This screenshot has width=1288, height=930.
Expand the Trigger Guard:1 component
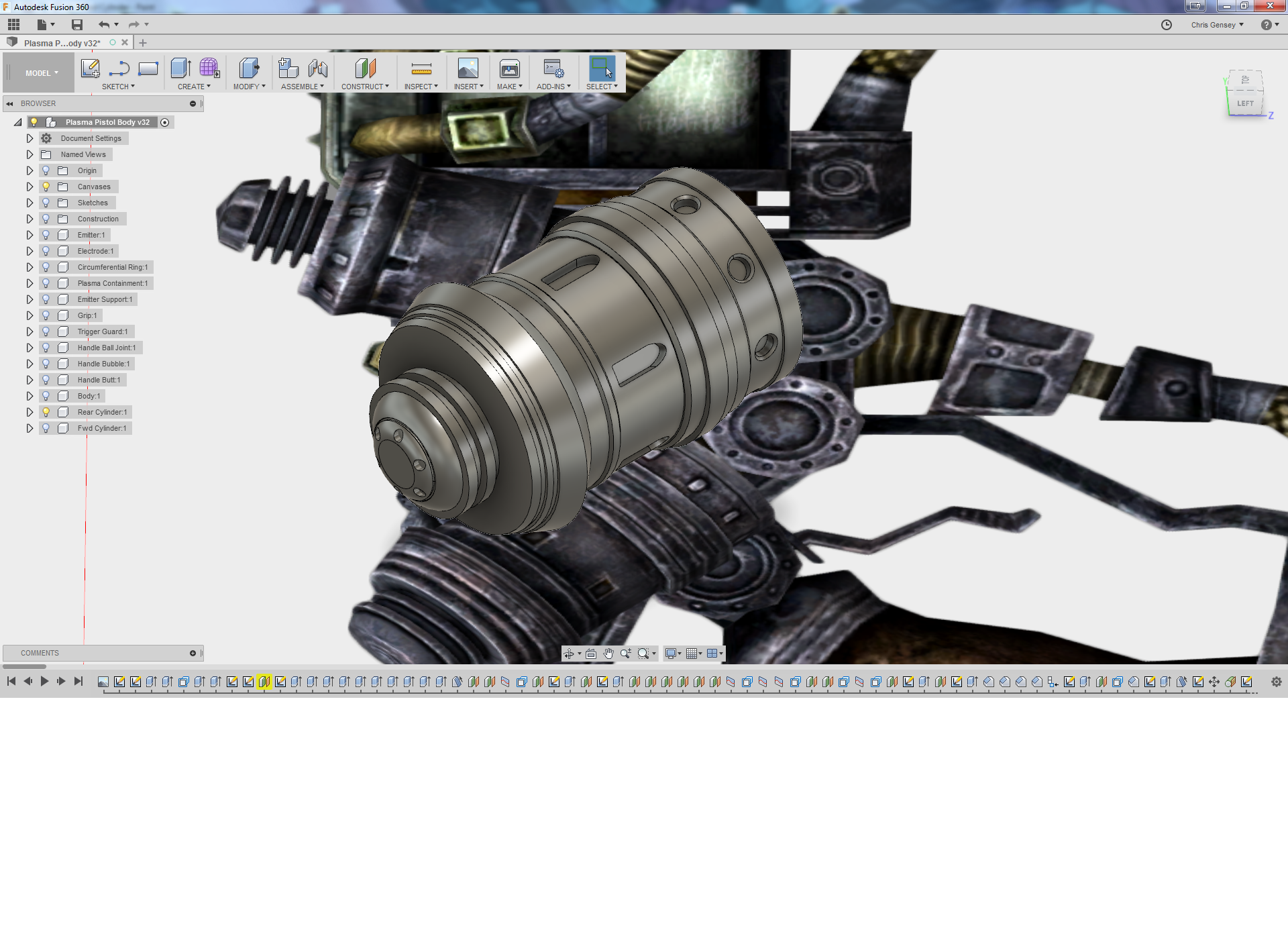tap(30, 331)
